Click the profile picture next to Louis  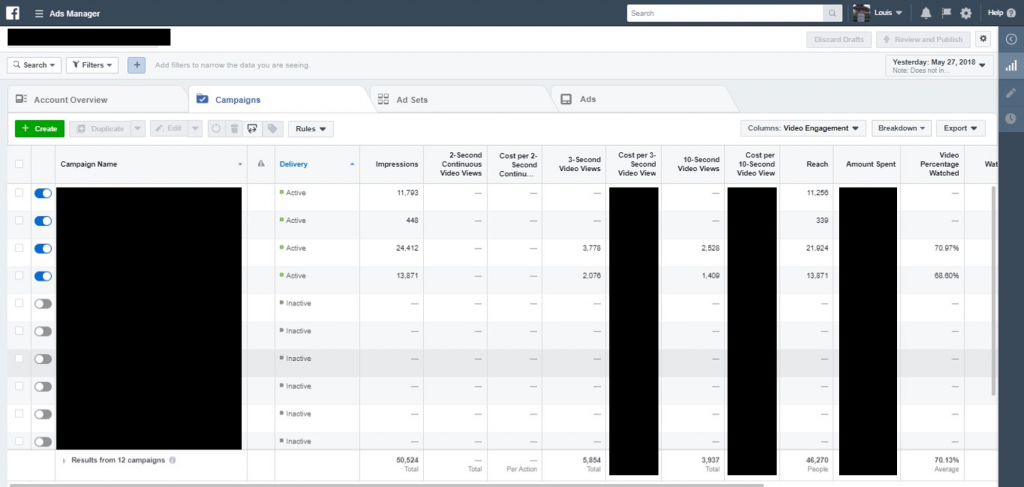pos(861,13)
